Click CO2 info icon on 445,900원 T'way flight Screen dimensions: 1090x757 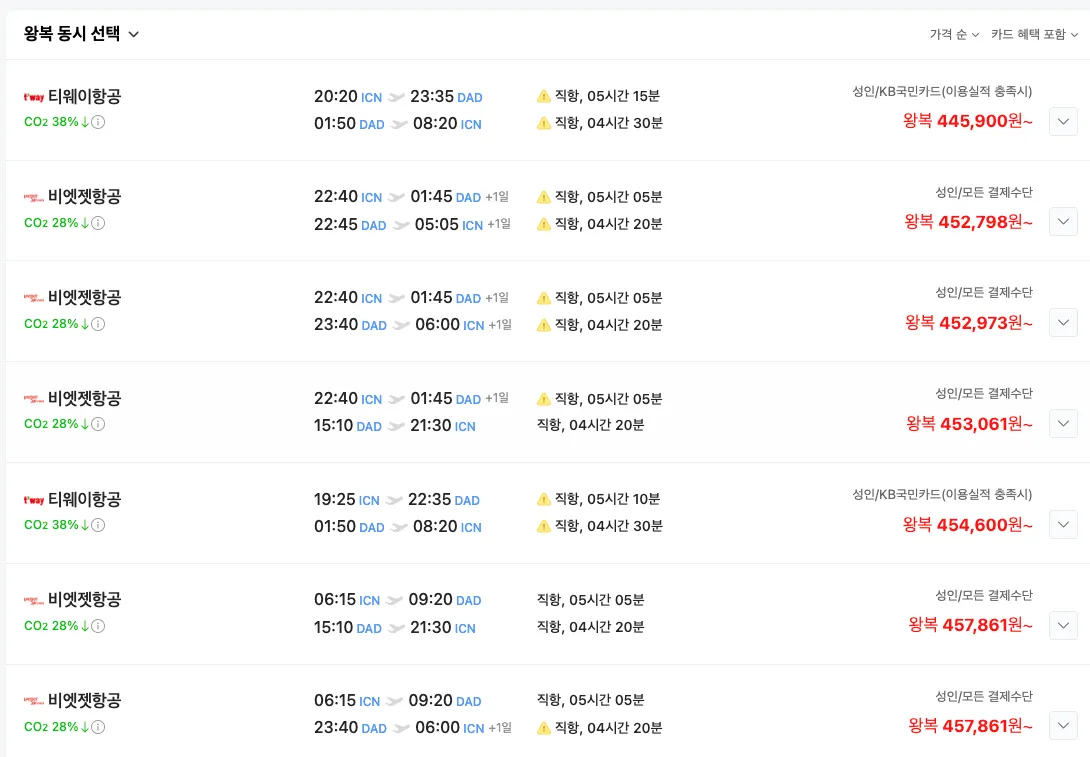click(99, 122)
